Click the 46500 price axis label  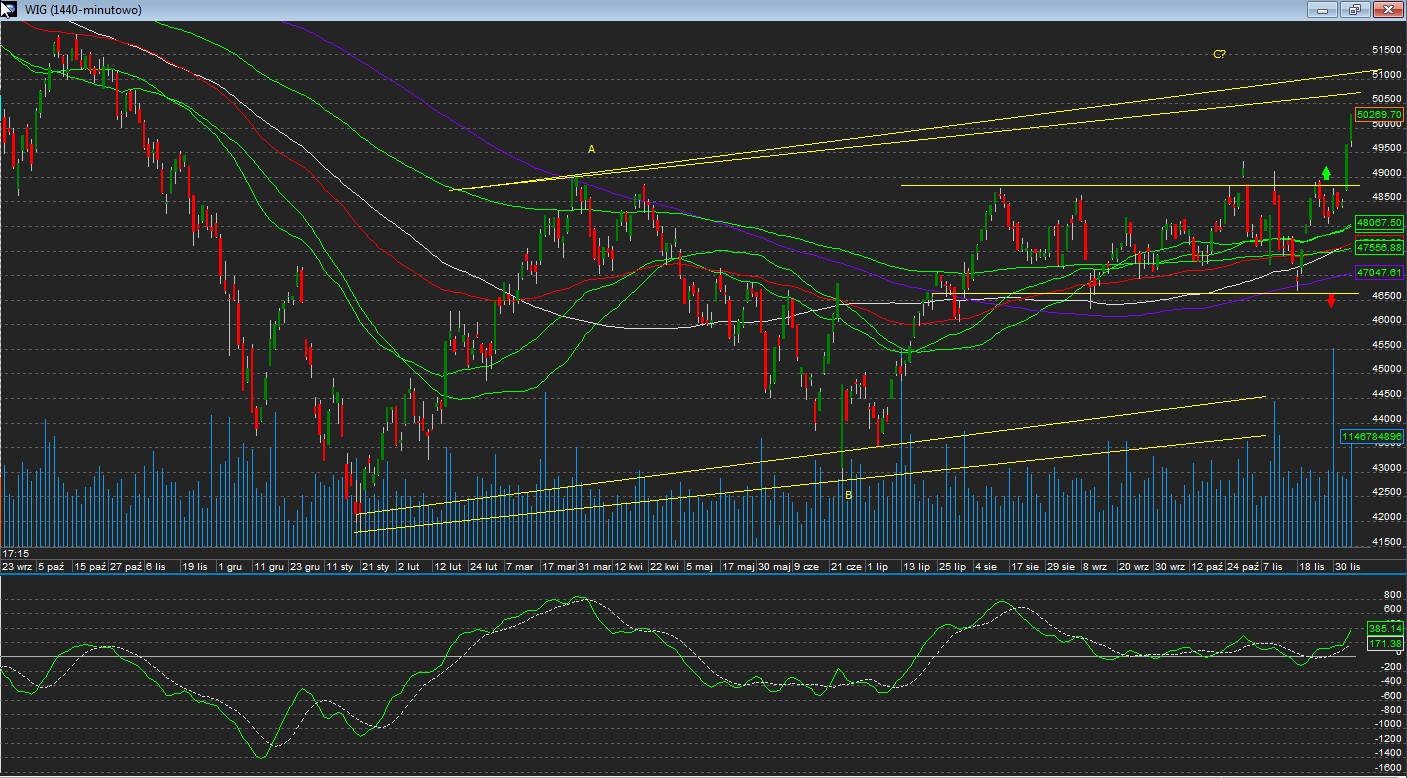point(1387,296)
